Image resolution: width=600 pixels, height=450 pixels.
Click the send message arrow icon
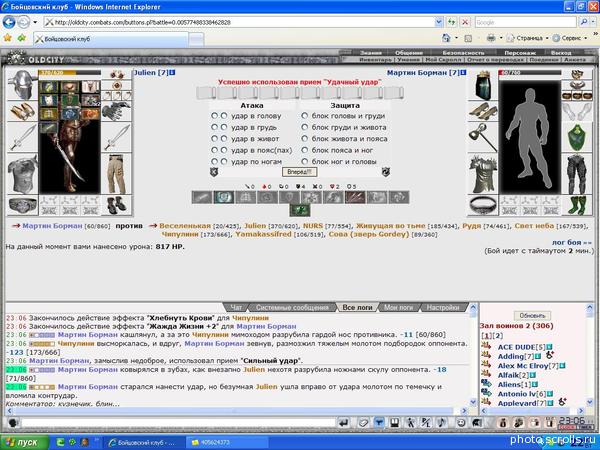(x=344, y=422)
